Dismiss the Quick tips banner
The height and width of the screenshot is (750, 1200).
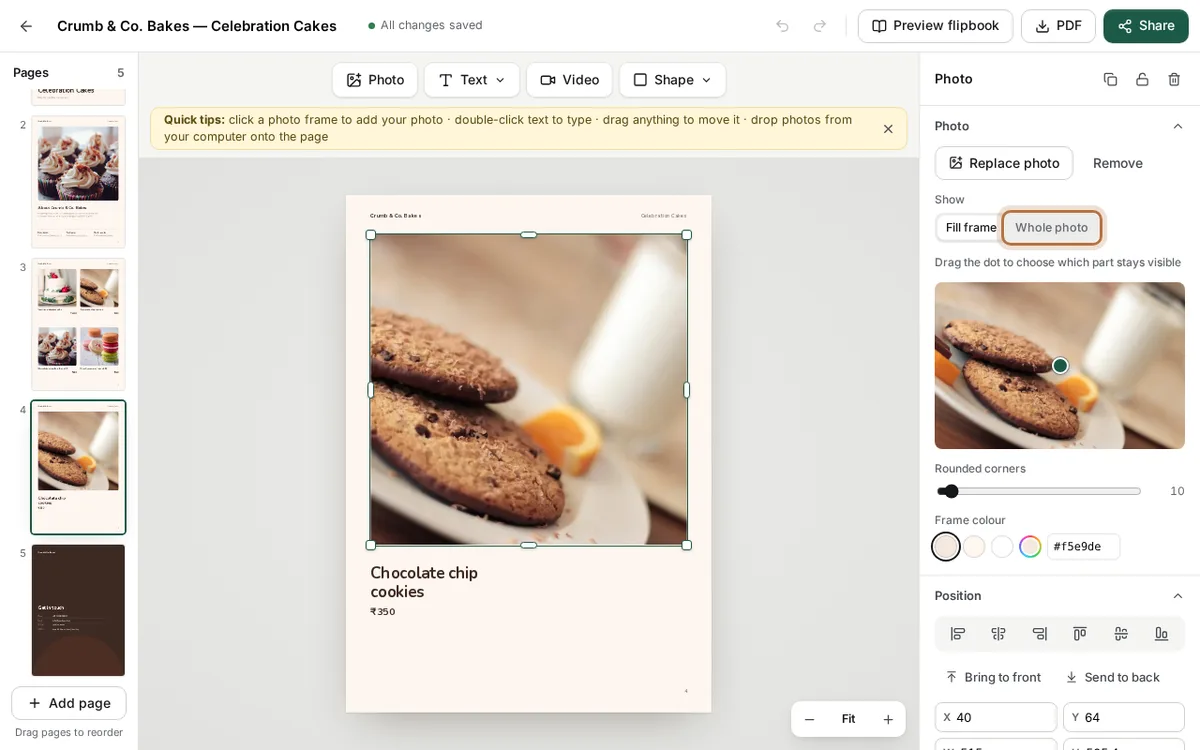click(888, 128)
